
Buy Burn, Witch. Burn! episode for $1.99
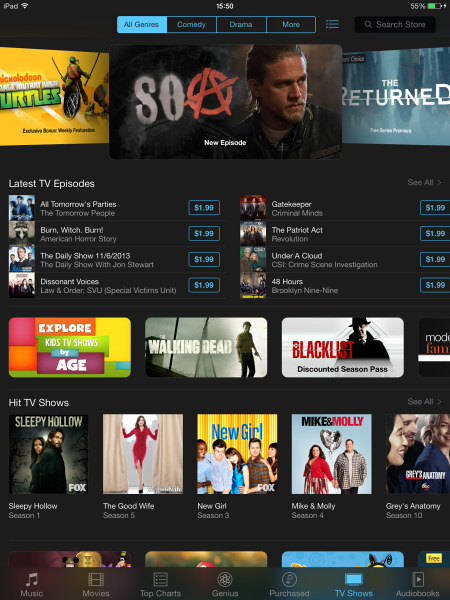click(x=204, y=233)
